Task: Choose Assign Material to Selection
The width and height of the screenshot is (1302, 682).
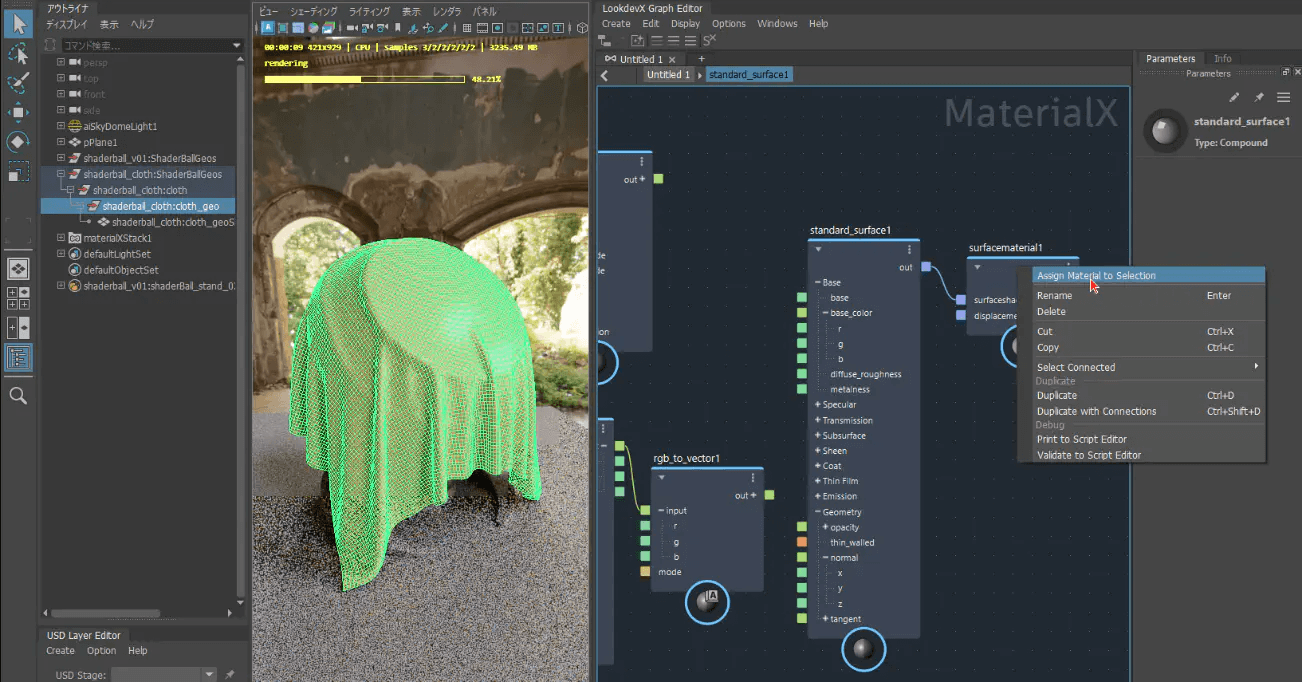Action: point(1095,276)
